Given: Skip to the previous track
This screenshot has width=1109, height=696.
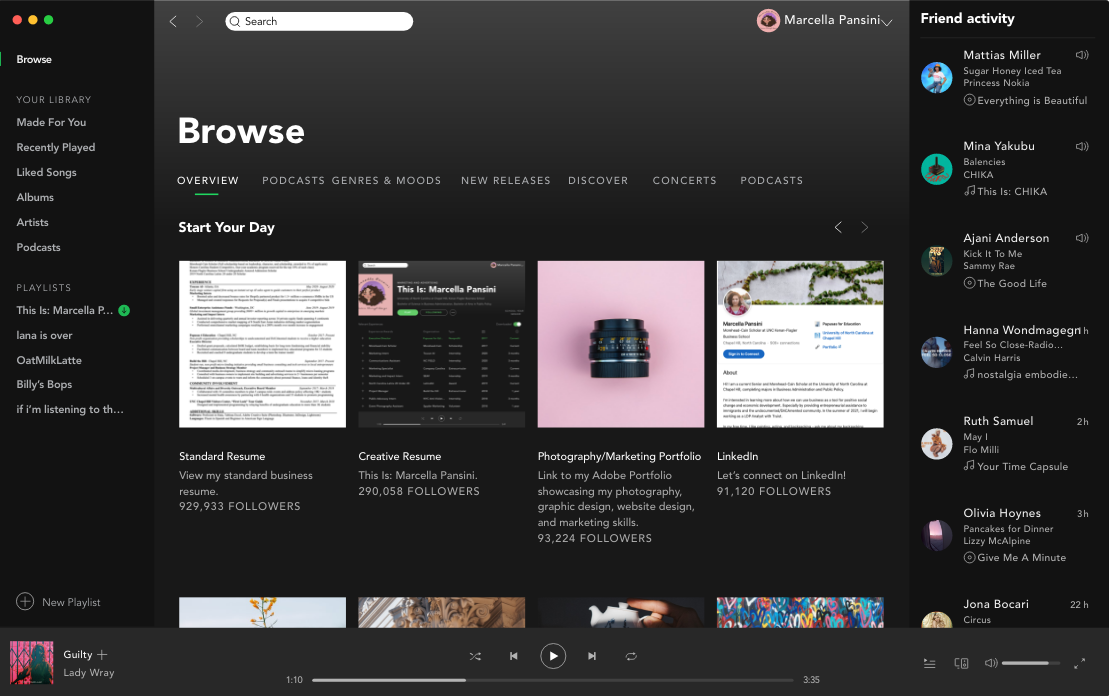Looking at the screenshot, I should pos(513,656).
